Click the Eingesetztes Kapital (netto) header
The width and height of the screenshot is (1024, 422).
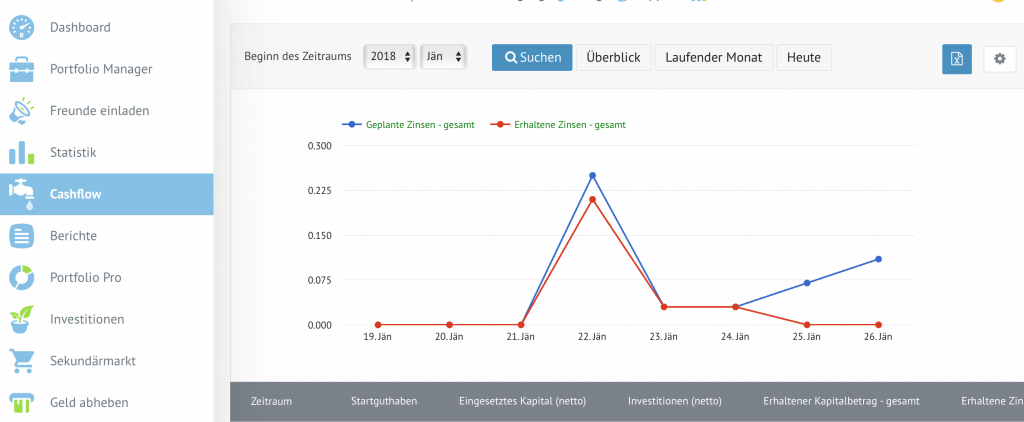coord(522,401)
